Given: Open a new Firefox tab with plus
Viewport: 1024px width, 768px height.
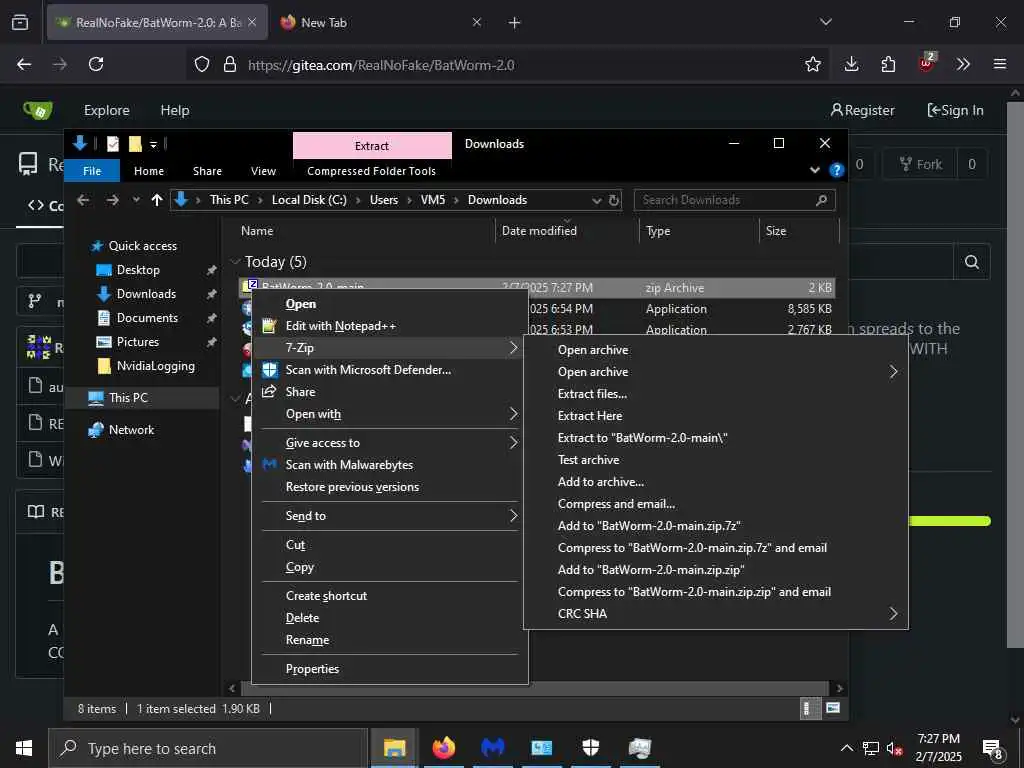Looking at the screenshot, I should pos(515,23).
